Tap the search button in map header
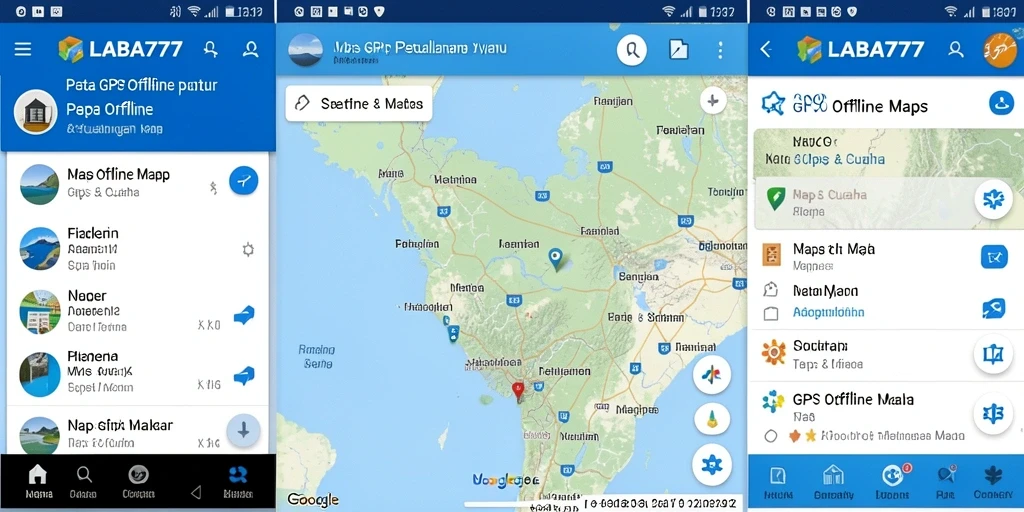 point(632,50)
